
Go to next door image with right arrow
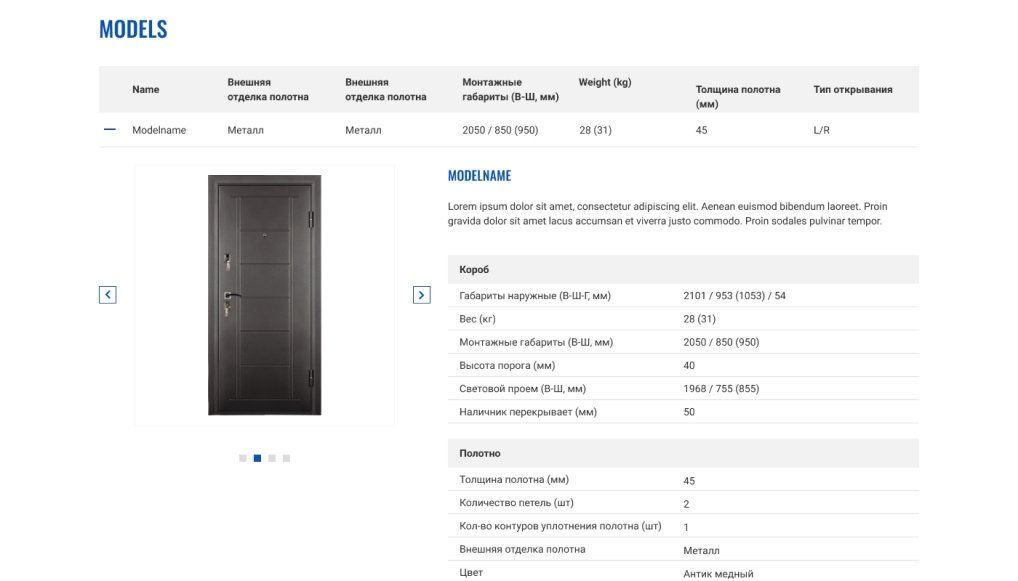(x=422, y=295)
